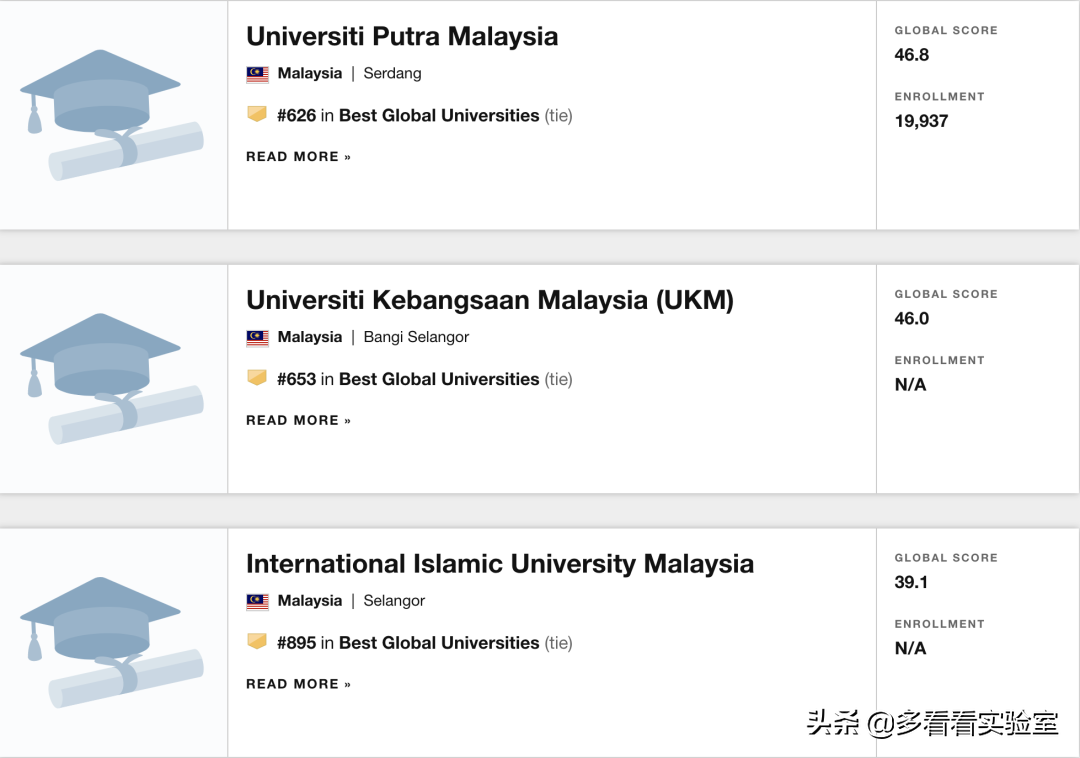The image size is (1080, 758).
Task: Click Malaysia flag icon beside Serdang
Action: pyautogui.click(x=257, y=74)
